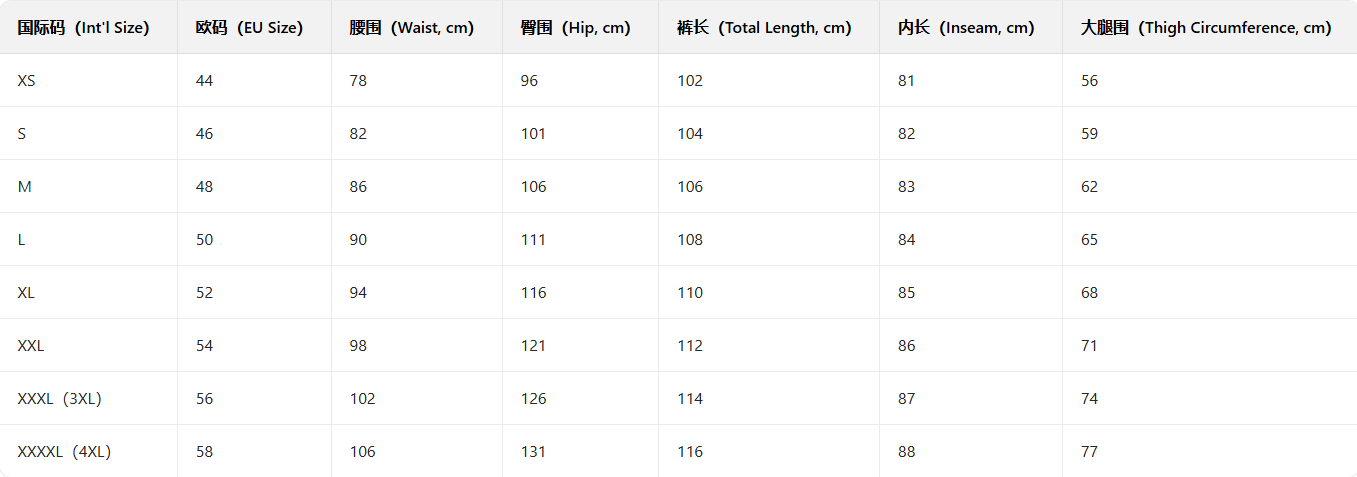Screen dimensions: 1357x477
Task: Click the 裤长 (Total Length, cm) header
Action: (x=764, y=28)
